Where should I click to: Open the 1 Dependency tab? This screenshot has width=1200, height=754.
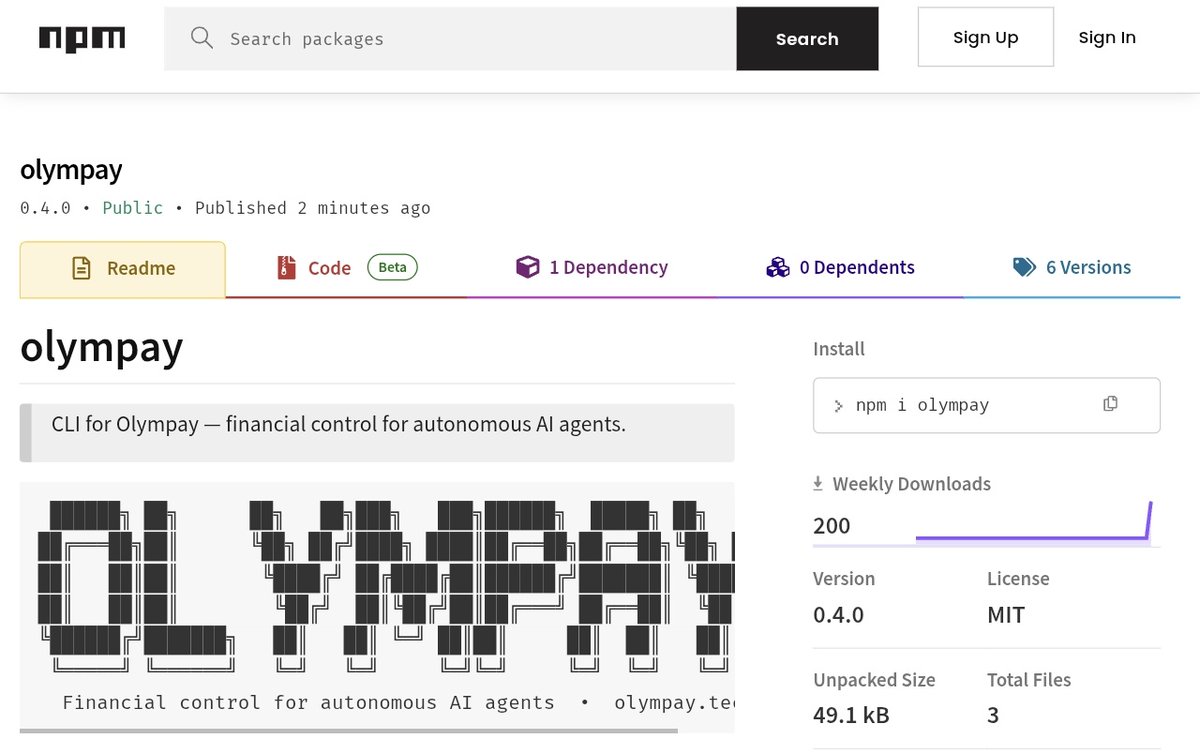click(x=592, y=268)
